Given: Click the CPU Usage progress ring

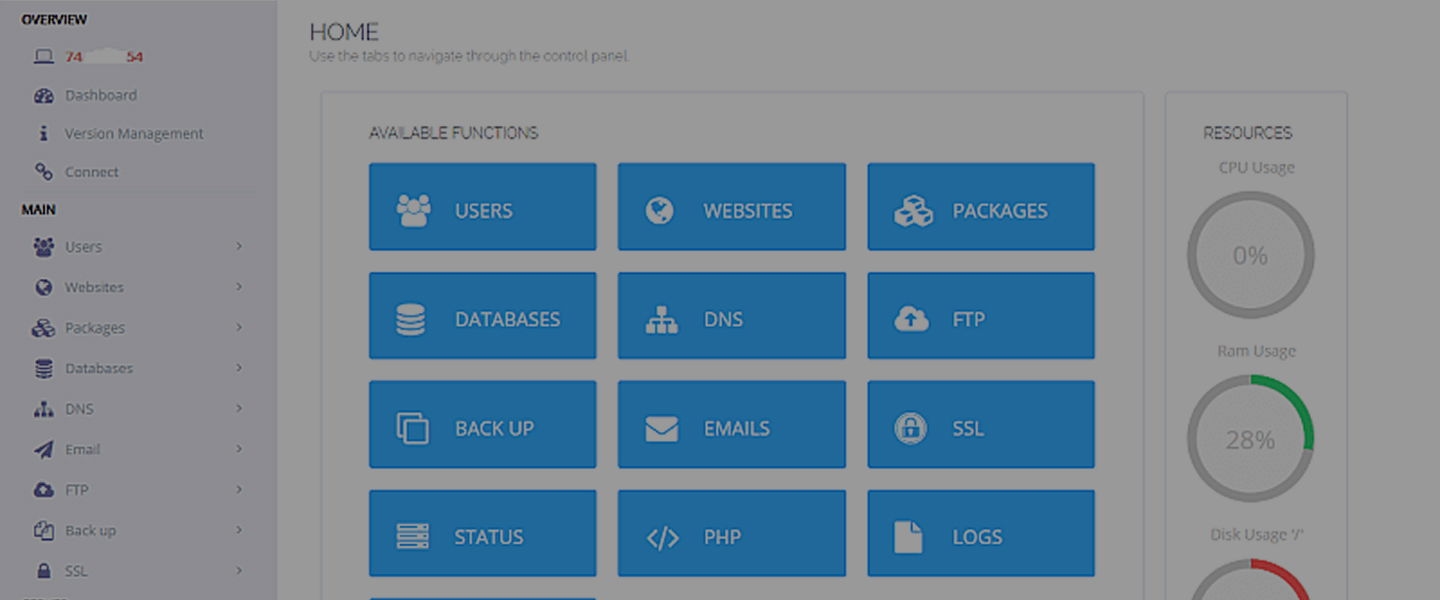Looking at the screenshot, I should (x=1250, y=254).
